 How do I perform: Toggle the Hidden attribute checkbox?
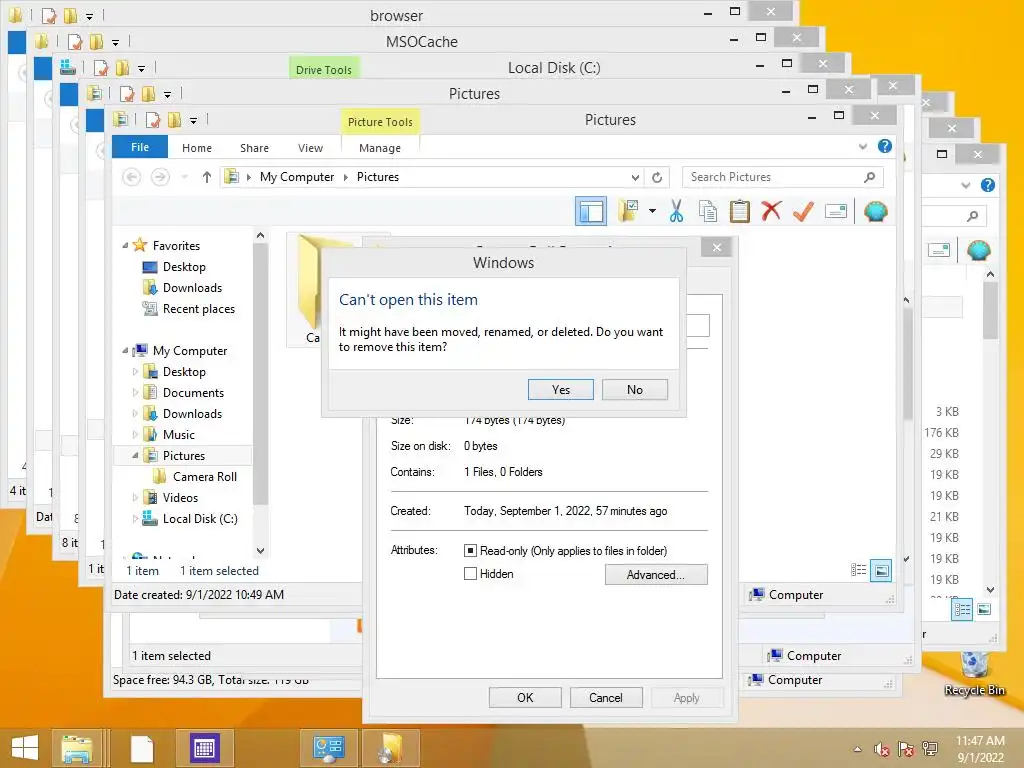[x=470, y=573]
